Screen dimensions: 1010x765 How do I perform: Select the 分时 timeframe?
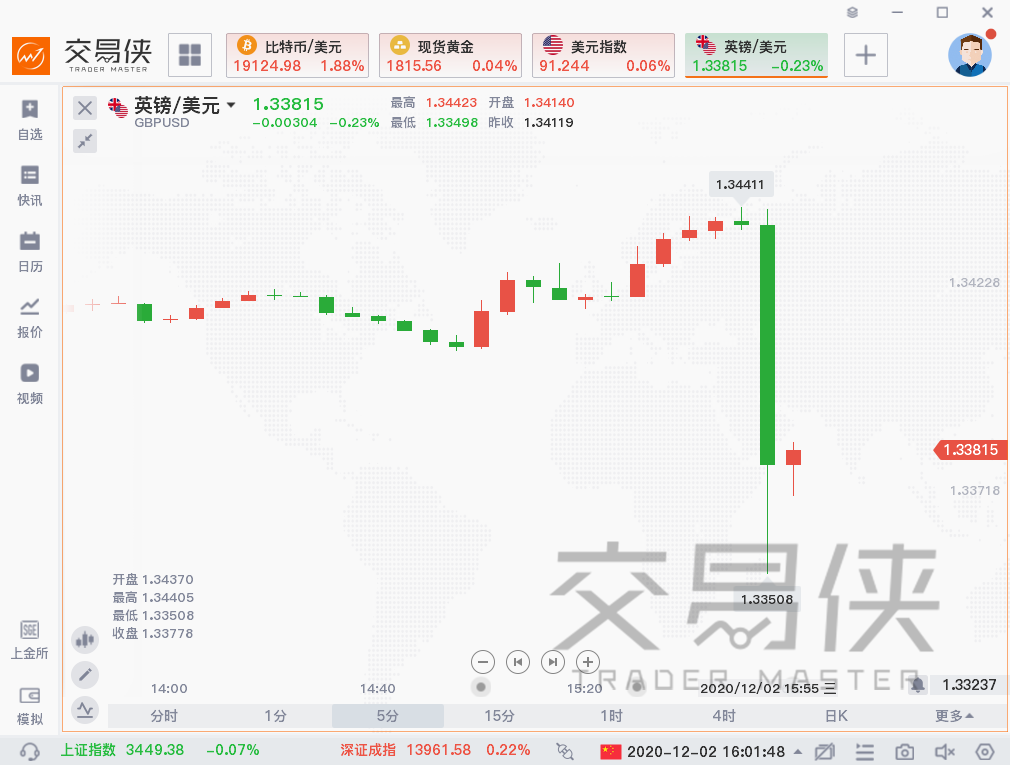pos(164,716)
